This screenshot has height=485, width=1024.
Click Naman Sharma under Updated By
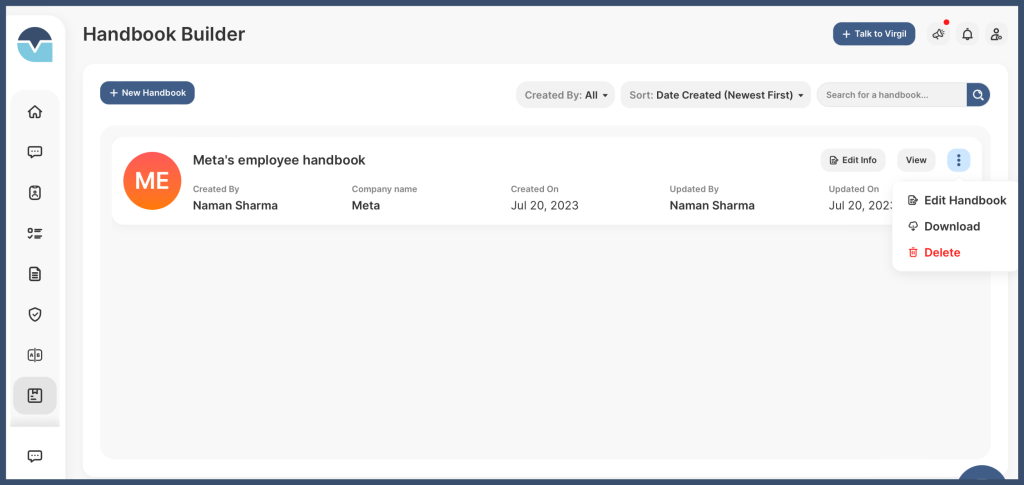click(x=712, y=206)
